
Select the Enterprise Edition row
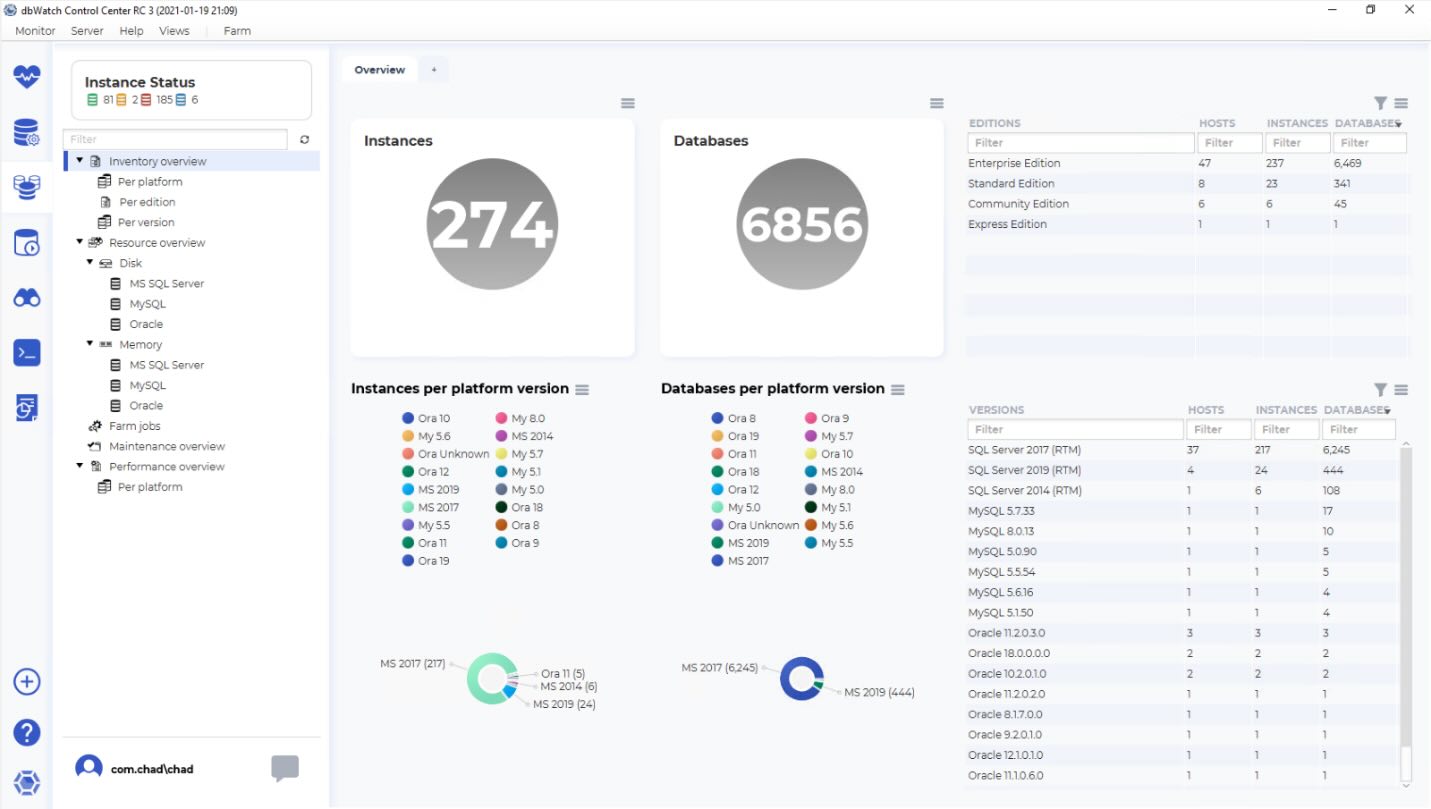click(x=1188, y=163)
